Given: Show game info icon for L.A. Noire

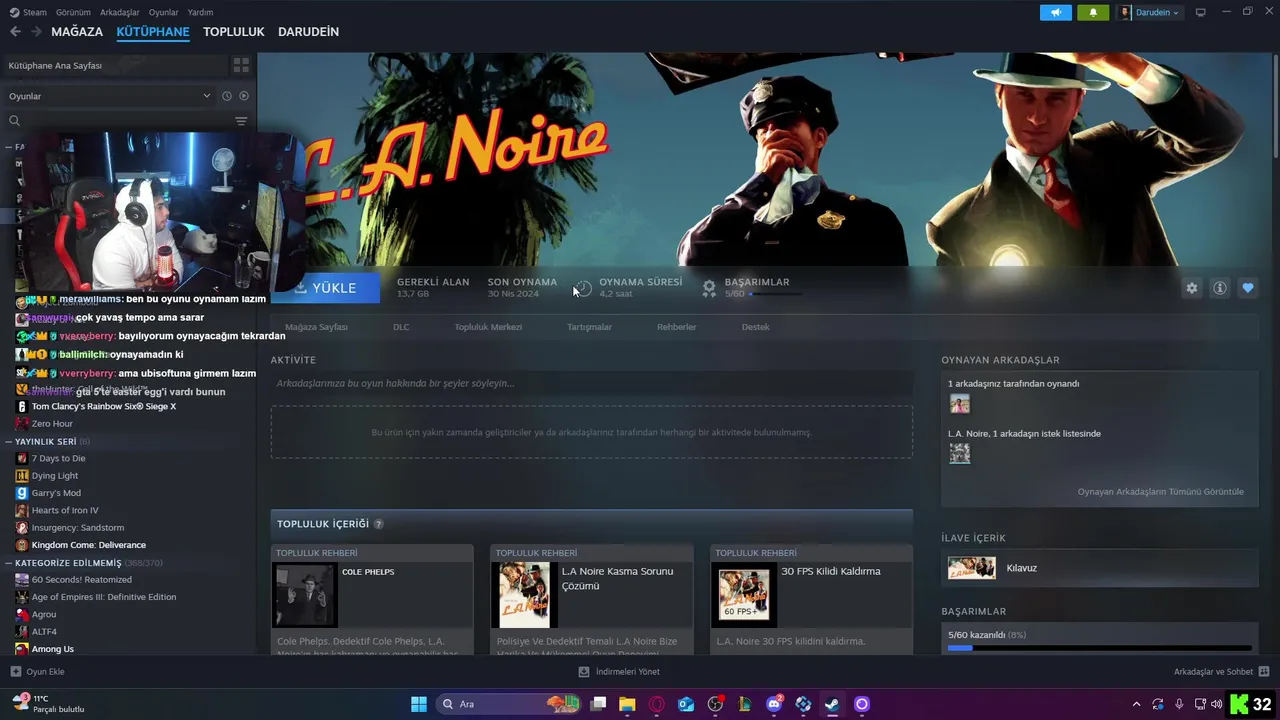Looking at the screenshot, I should 1219,288.
